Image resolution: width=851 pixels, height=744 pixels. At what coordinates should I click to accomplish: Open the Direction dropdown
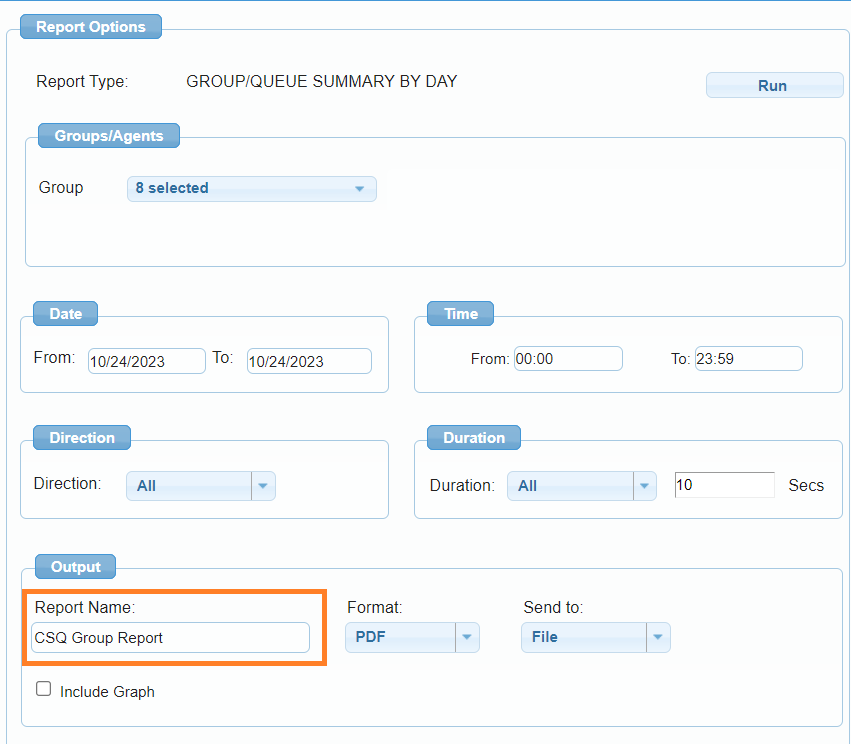(201, 486)
